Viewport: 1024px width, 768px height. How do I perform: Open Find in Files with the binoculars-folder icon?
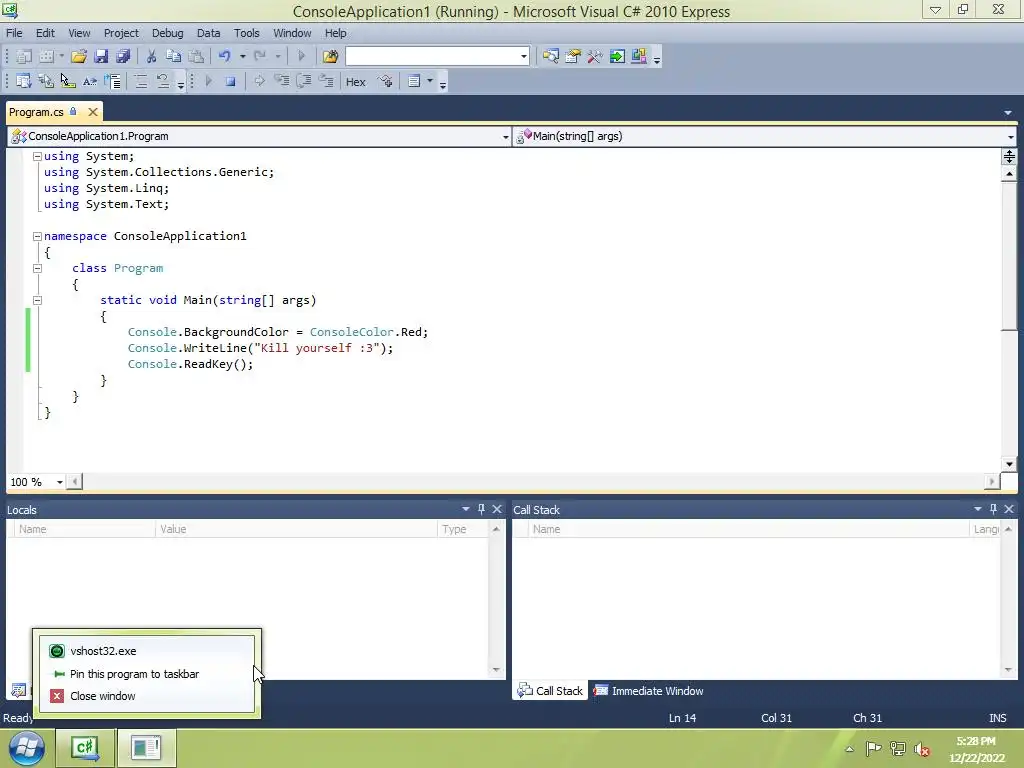[330, 57]
